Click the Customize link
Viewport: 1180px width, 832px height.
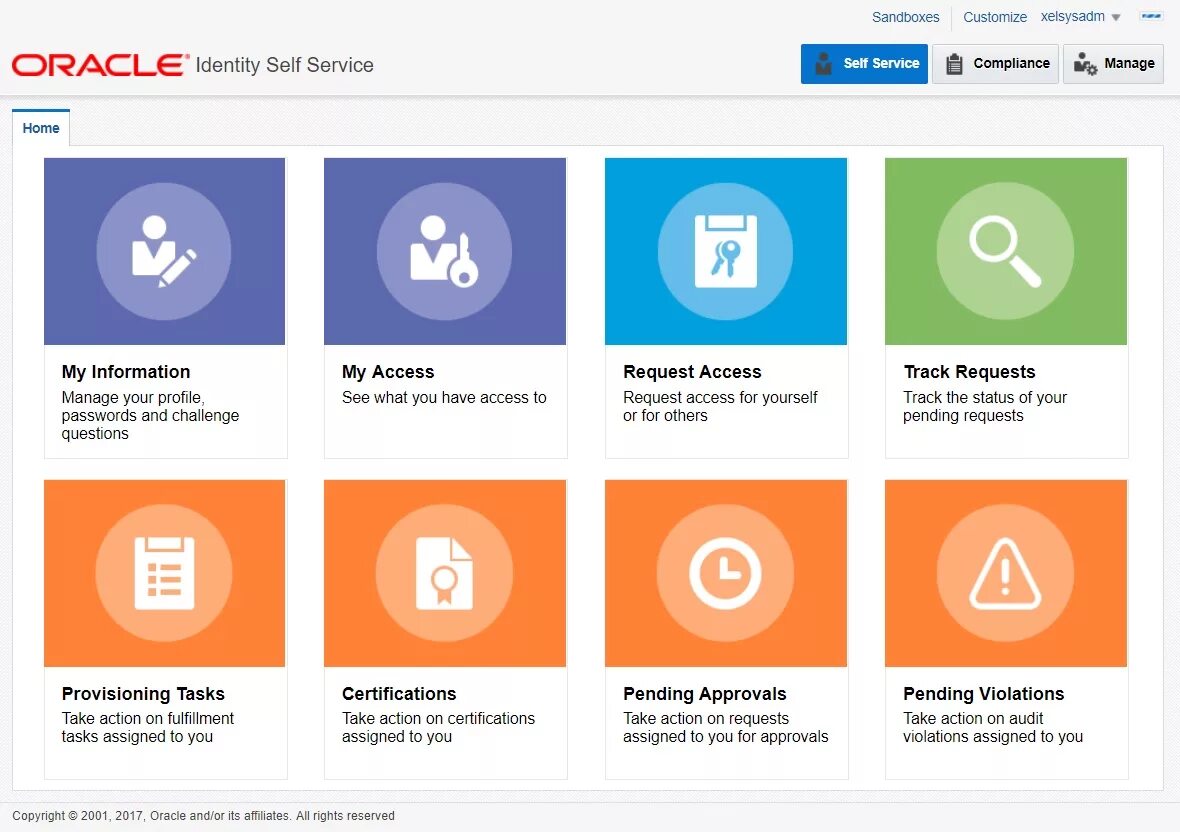[x=995, y=17]
